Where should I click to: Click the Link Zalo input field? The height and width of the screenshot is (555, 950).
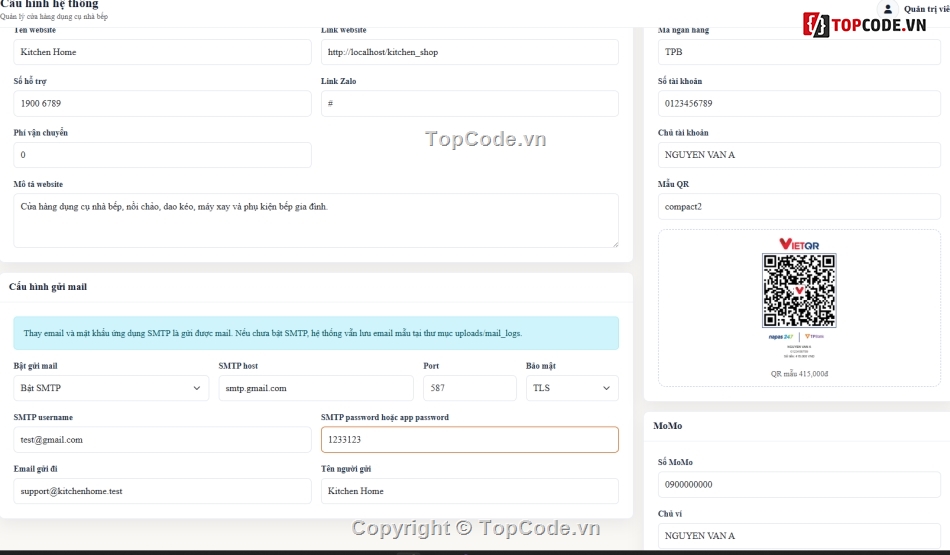point(470,104)
